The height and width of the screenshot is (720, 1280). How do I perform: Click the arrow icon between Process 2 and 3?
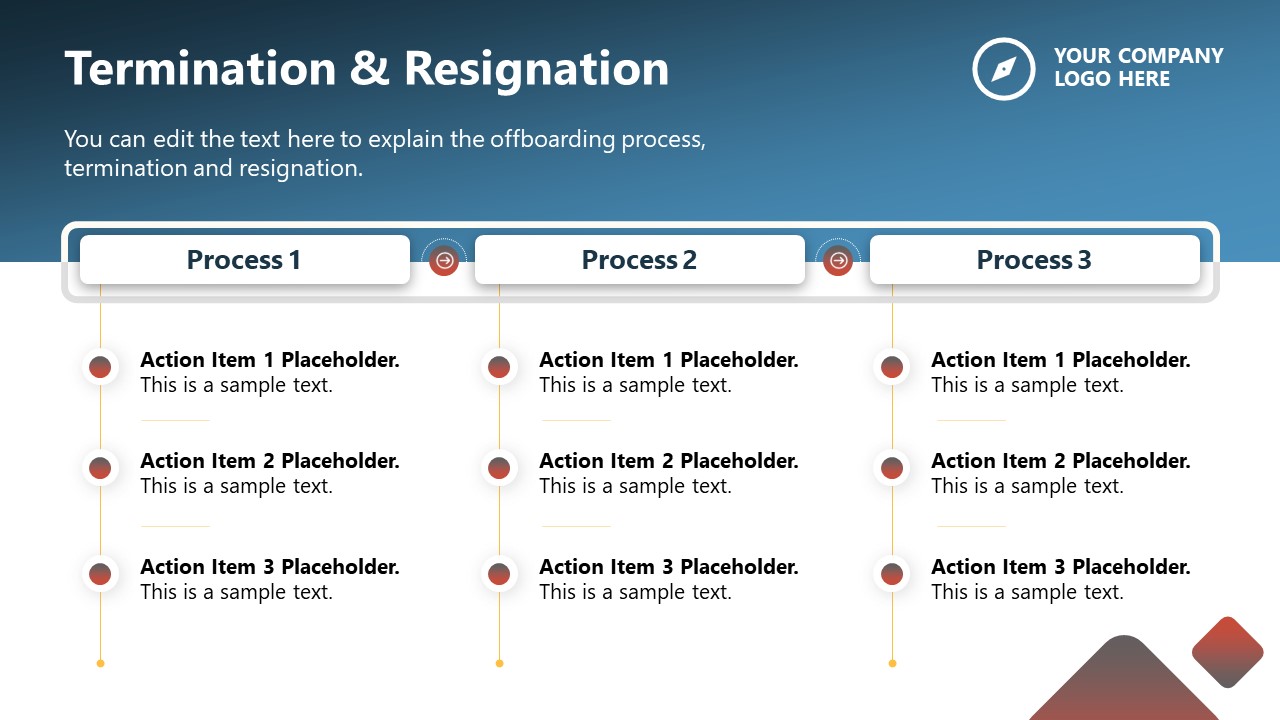[838, 261]
